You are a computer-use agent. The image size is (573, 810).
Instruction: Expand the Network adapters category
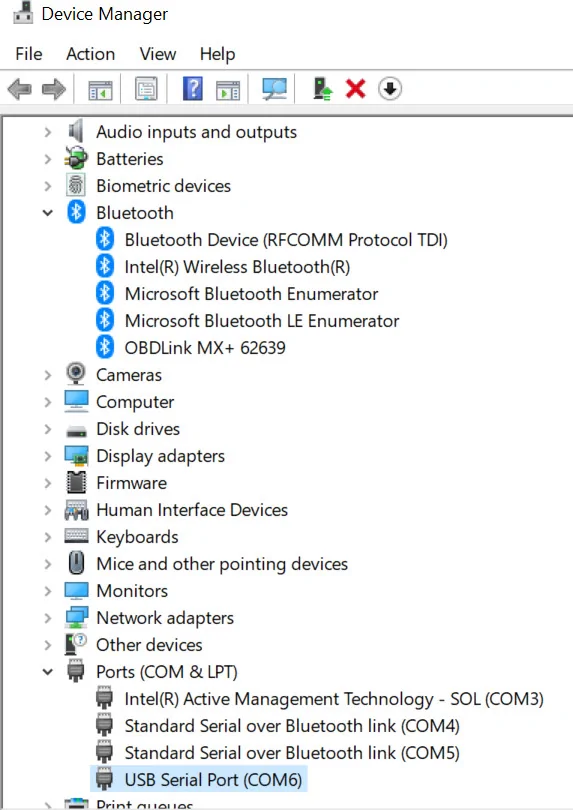pyautogui.click(x=48, y=618)
